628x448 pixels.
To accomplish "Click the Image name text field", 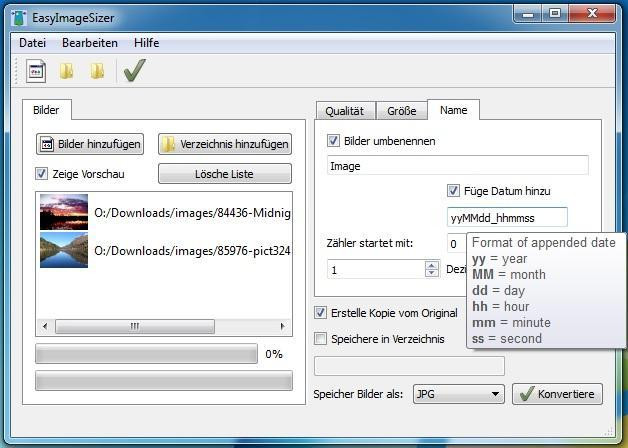I will point(458,165).
